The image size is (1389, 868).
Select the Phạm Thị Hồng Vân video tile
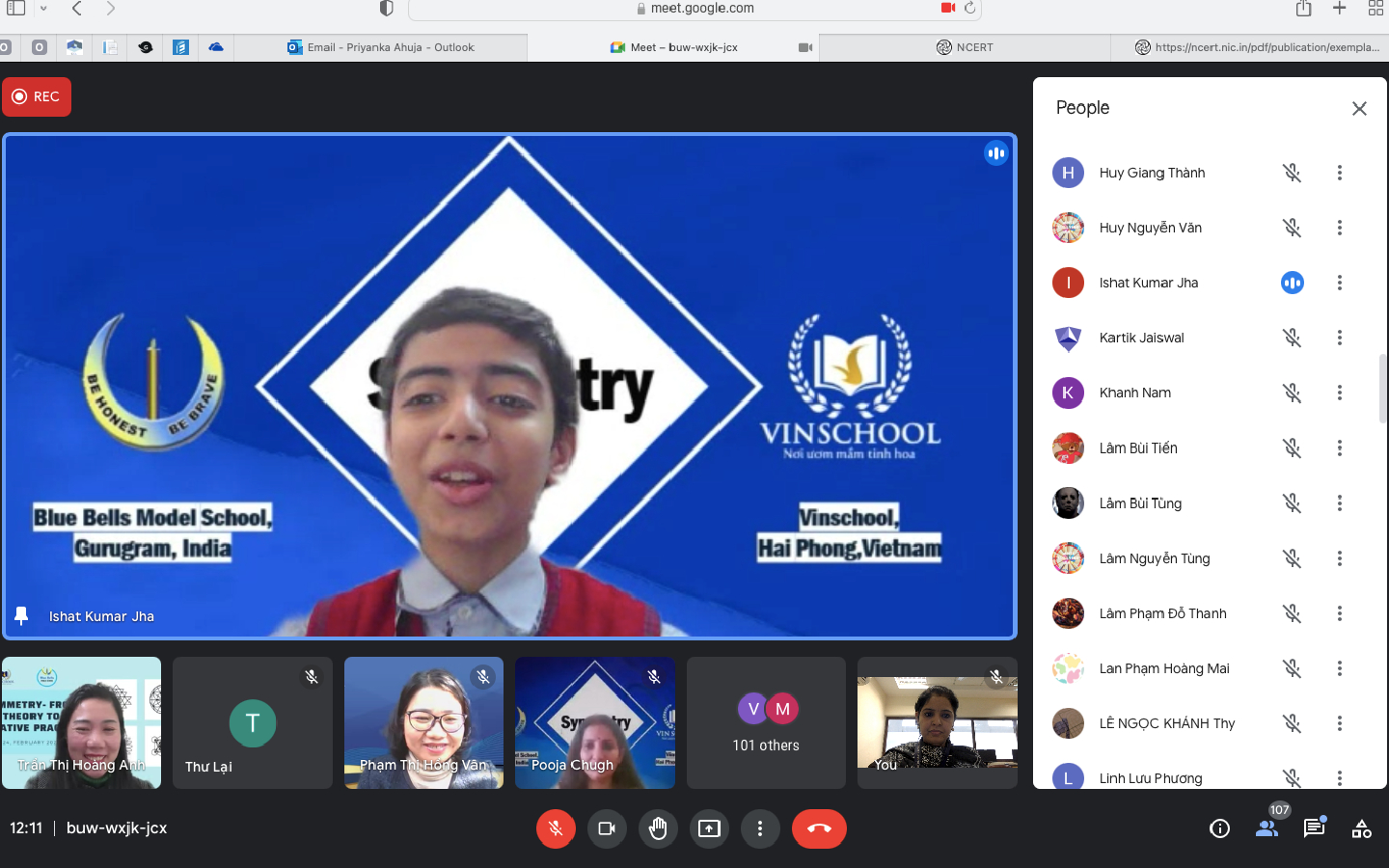(423, 722)
